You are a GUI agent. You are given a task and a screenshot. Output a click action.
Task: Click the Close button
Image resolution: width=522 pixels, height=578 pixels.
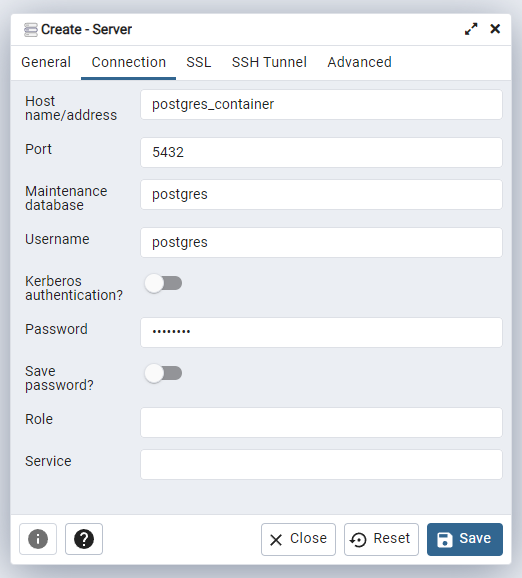298,539
